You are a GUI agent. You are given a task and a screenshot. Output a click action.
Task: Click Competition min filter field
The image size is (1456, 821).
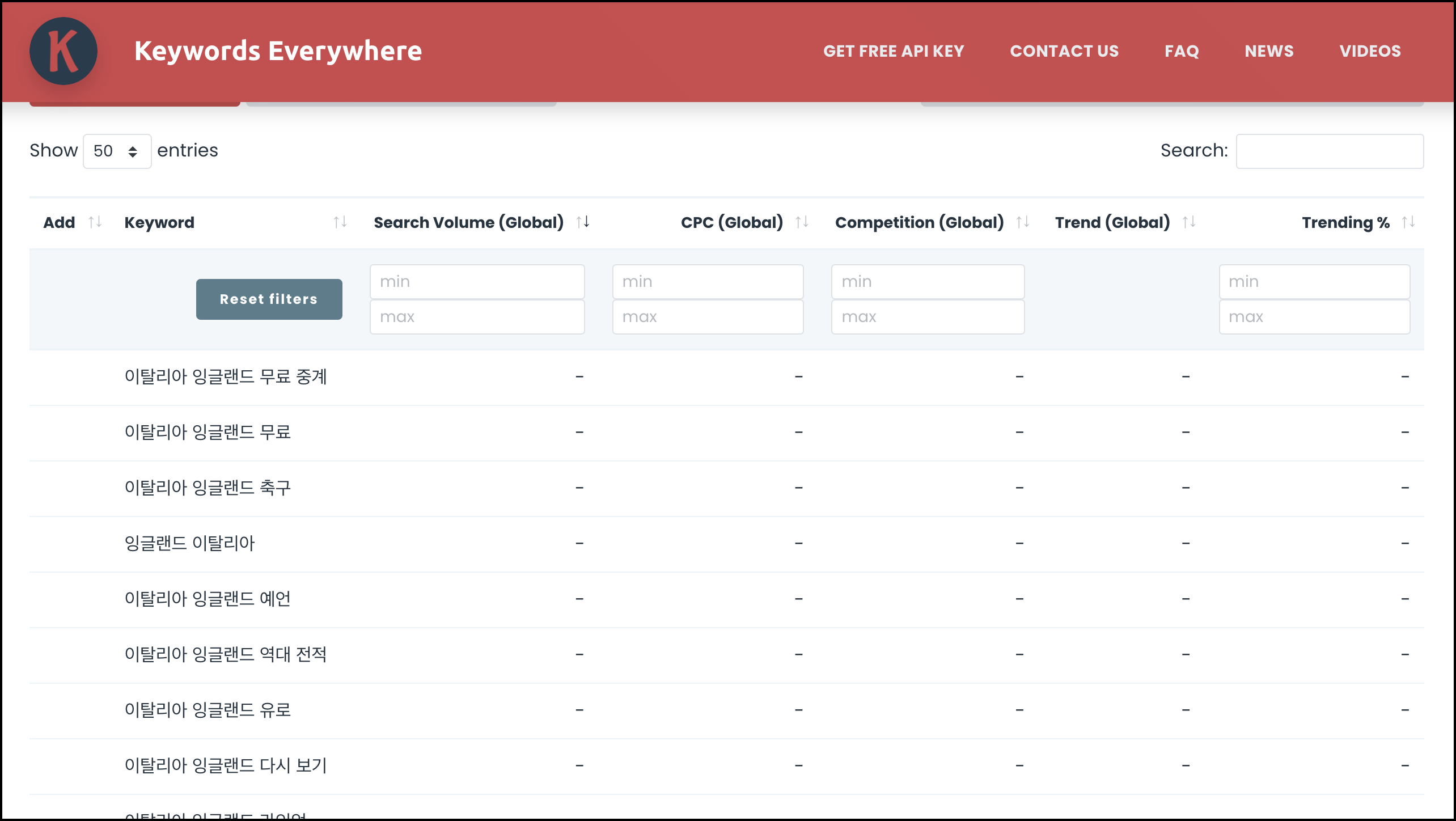928,282
